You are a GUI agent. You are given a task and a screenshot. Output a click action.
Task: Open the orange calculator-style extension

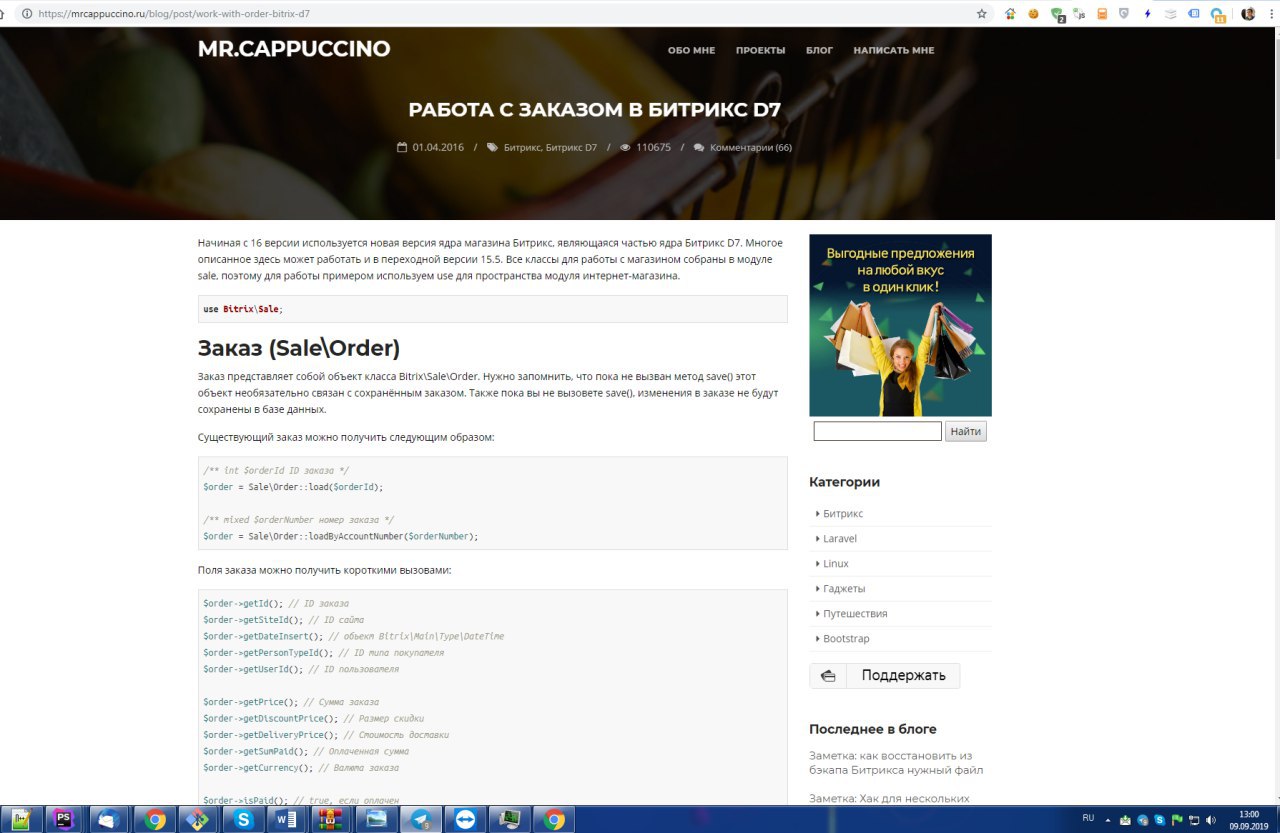pos(1102,14)
